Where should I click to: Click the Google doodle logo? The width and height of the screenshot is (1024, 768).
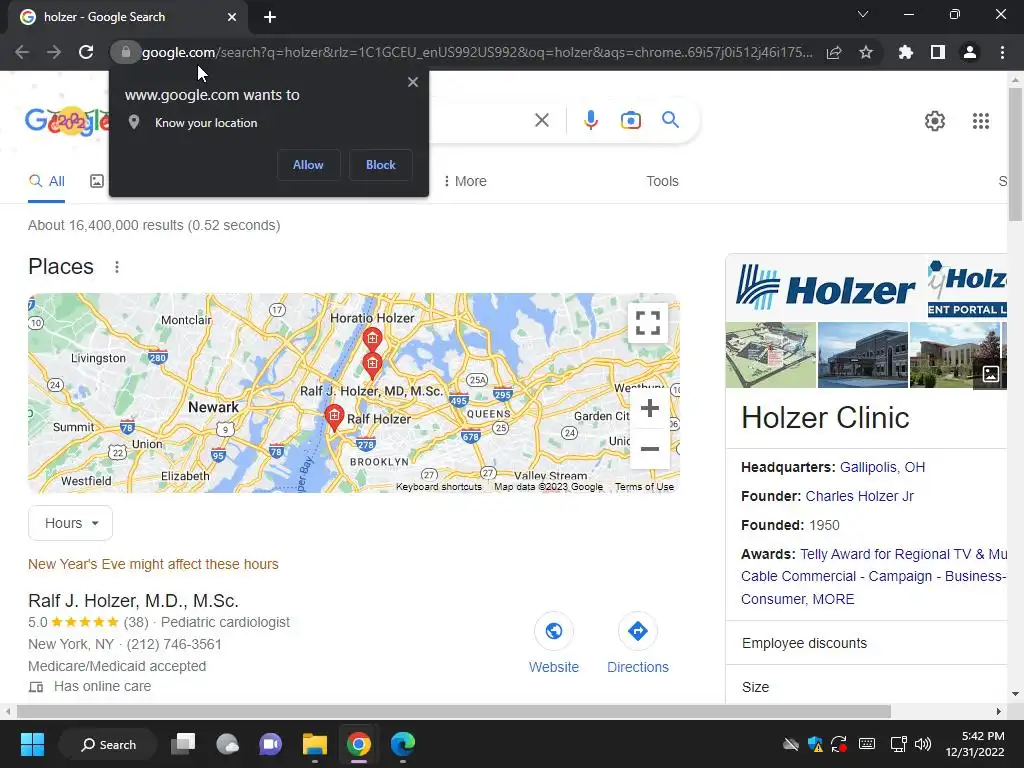click(67, 121)
